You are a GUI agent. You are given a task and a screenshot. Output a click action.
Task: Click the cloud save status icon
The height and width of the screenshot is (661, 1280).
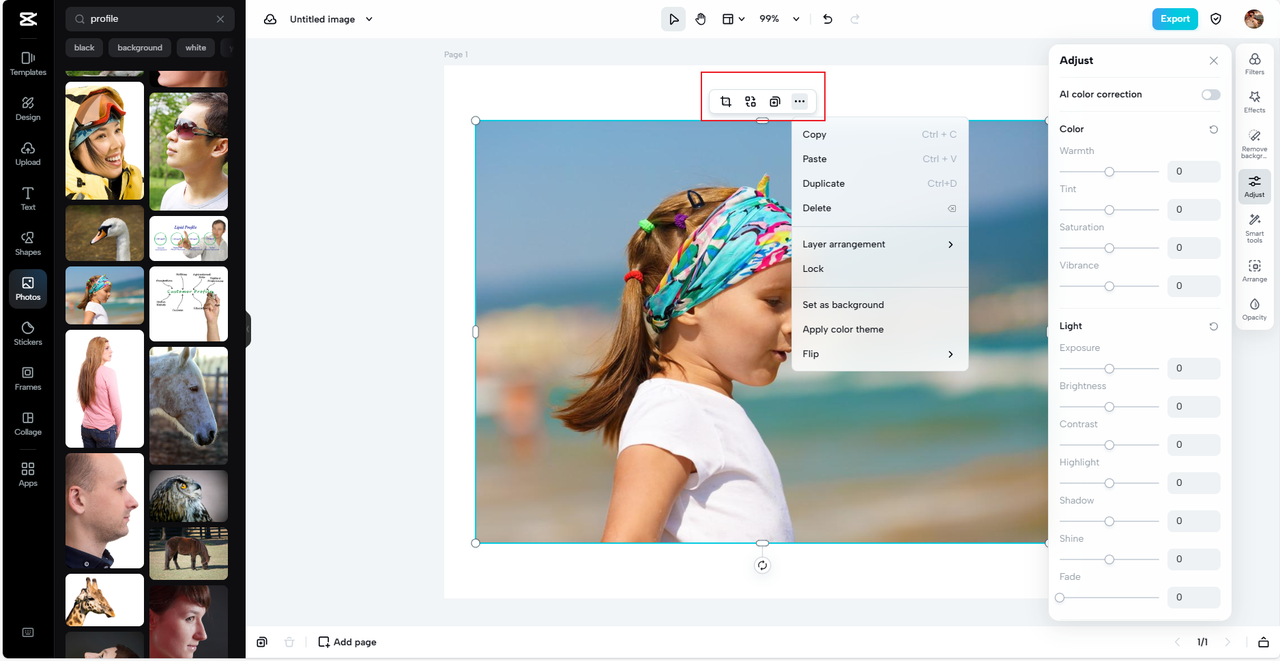point(270,19)
